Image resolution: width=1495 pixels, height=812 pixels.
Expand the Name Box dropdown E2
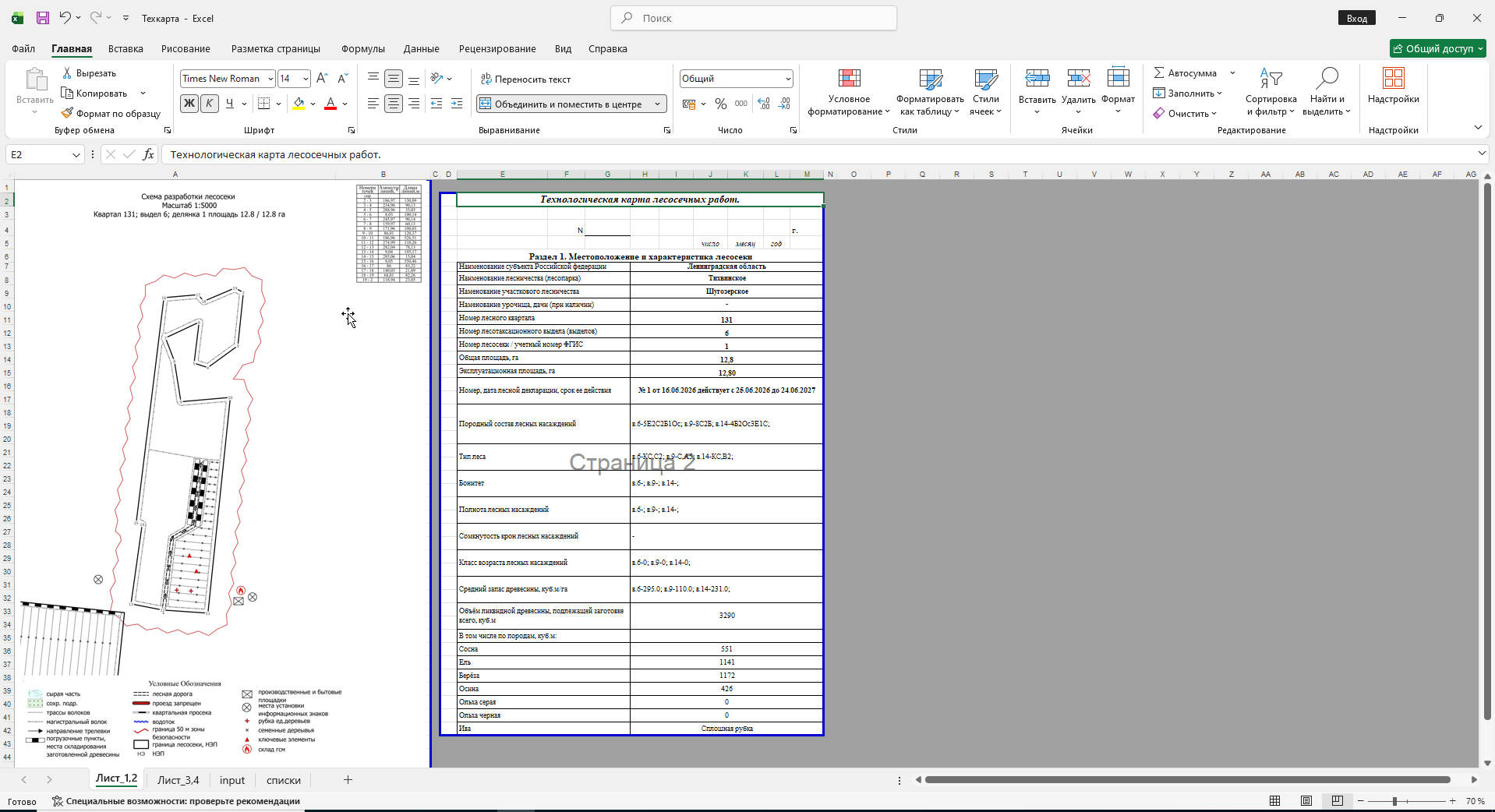pos(76,155)
